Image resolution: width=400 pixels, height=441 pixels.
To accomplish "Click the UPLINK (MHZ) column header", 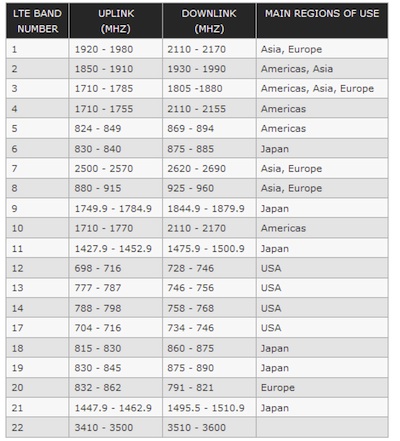I will (x=116, y=21).
